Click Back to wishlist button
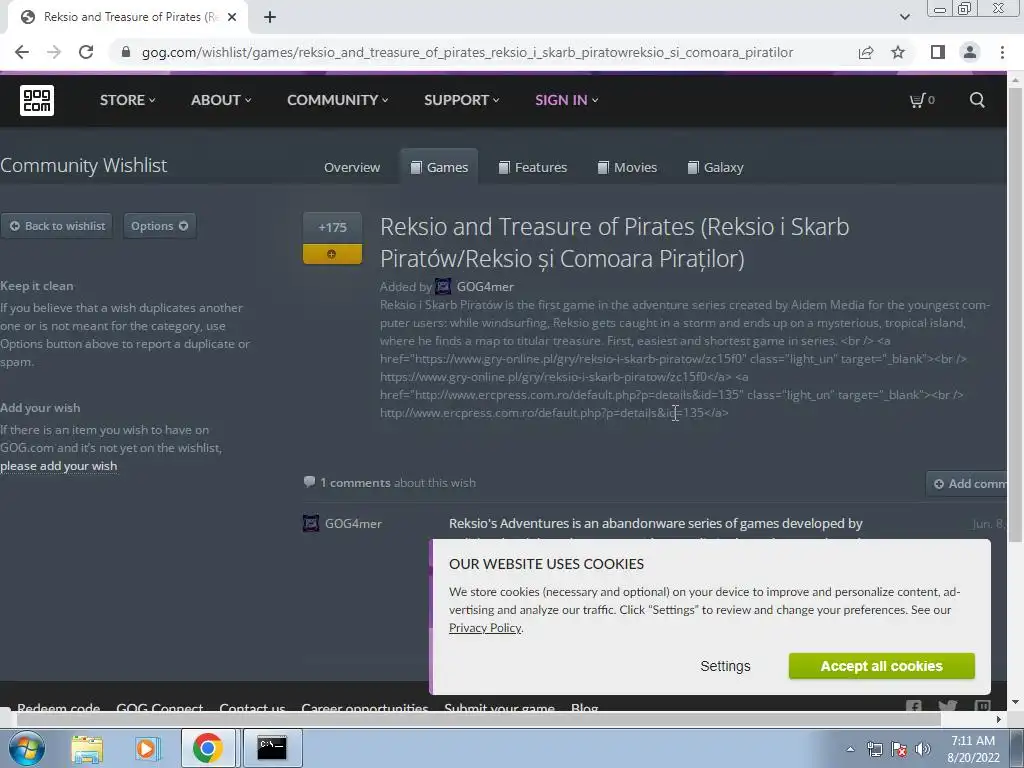Screen dimensions: 1024x768 57,226
